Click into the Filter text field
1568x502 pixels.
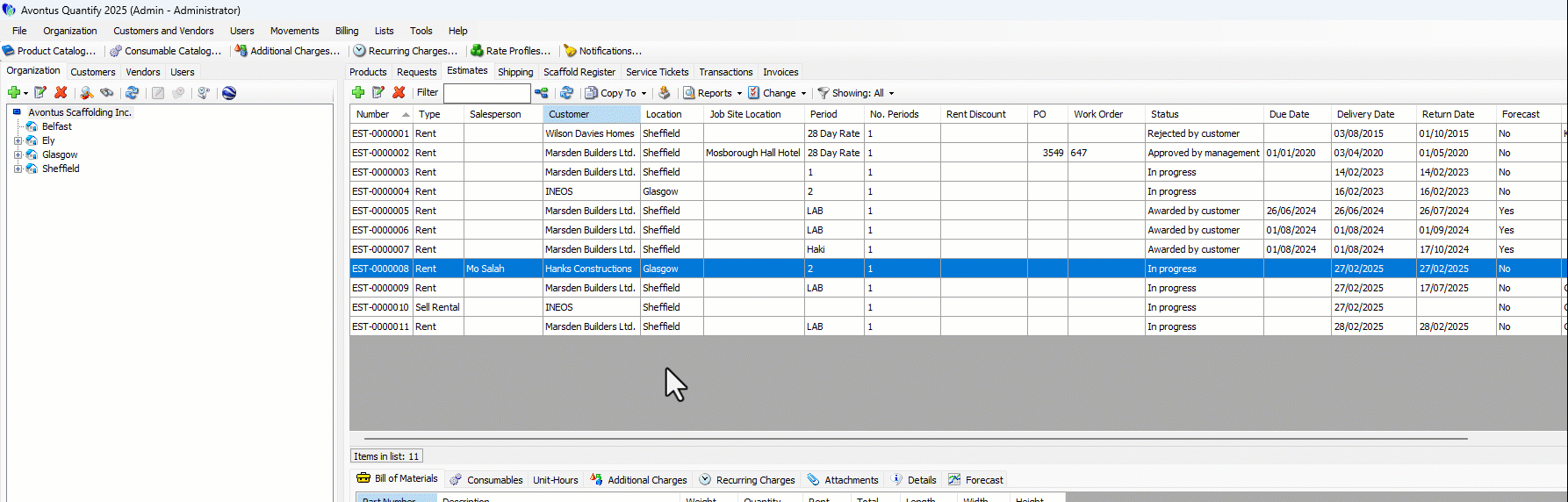click(x=486, y=93)
